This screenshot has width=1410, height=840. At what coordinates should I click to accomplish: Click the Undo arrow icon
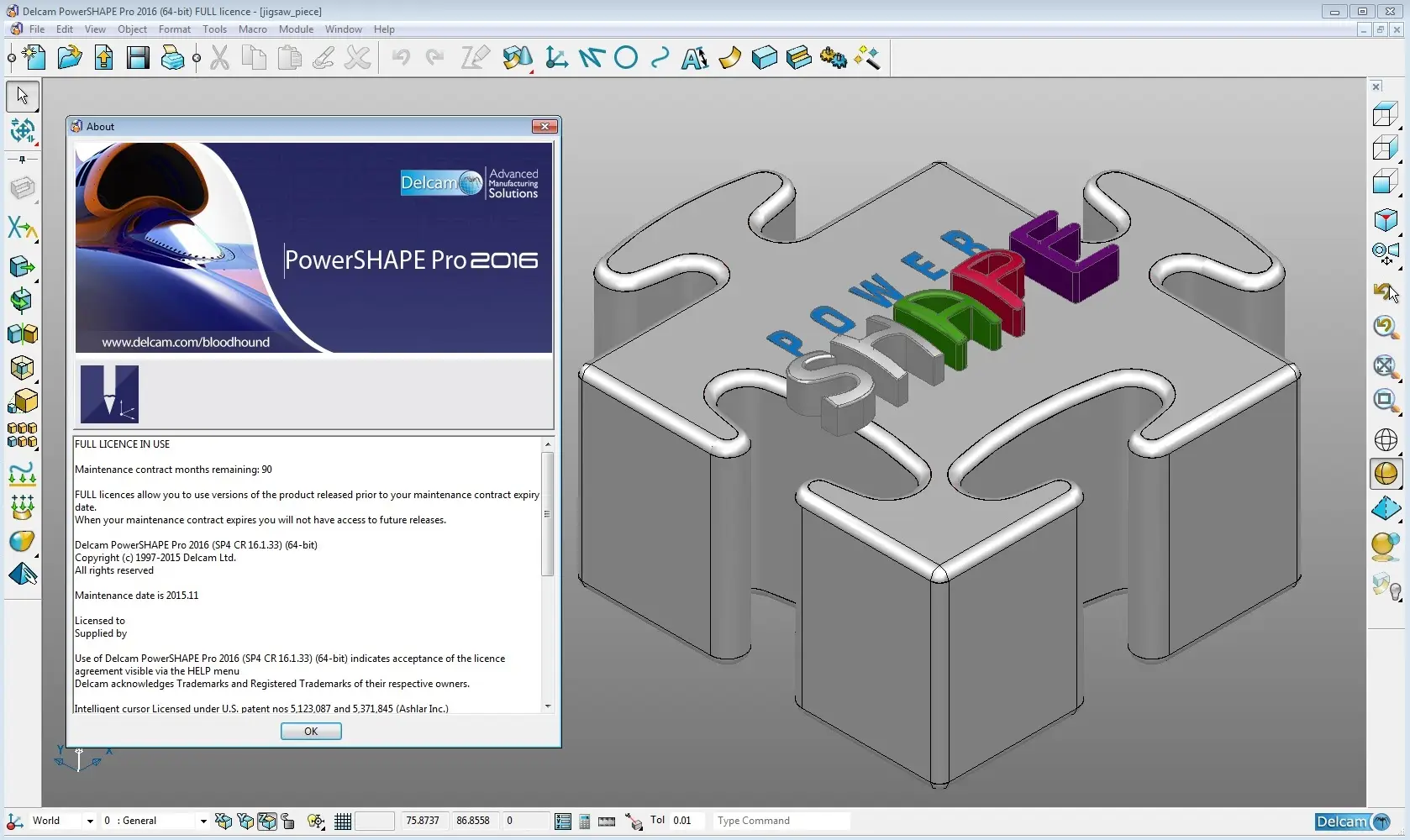click(401, 58)
